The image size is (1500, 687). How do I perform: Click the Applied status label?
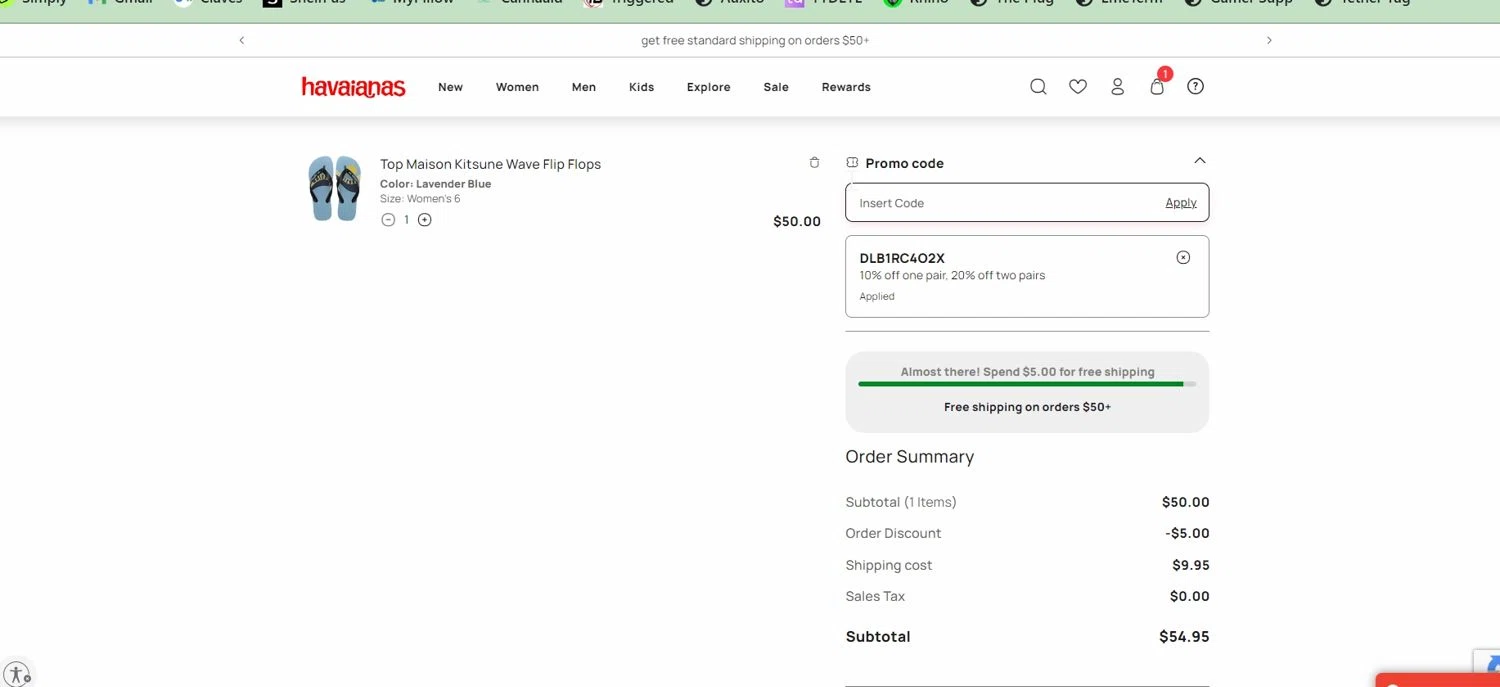point(877,296)
